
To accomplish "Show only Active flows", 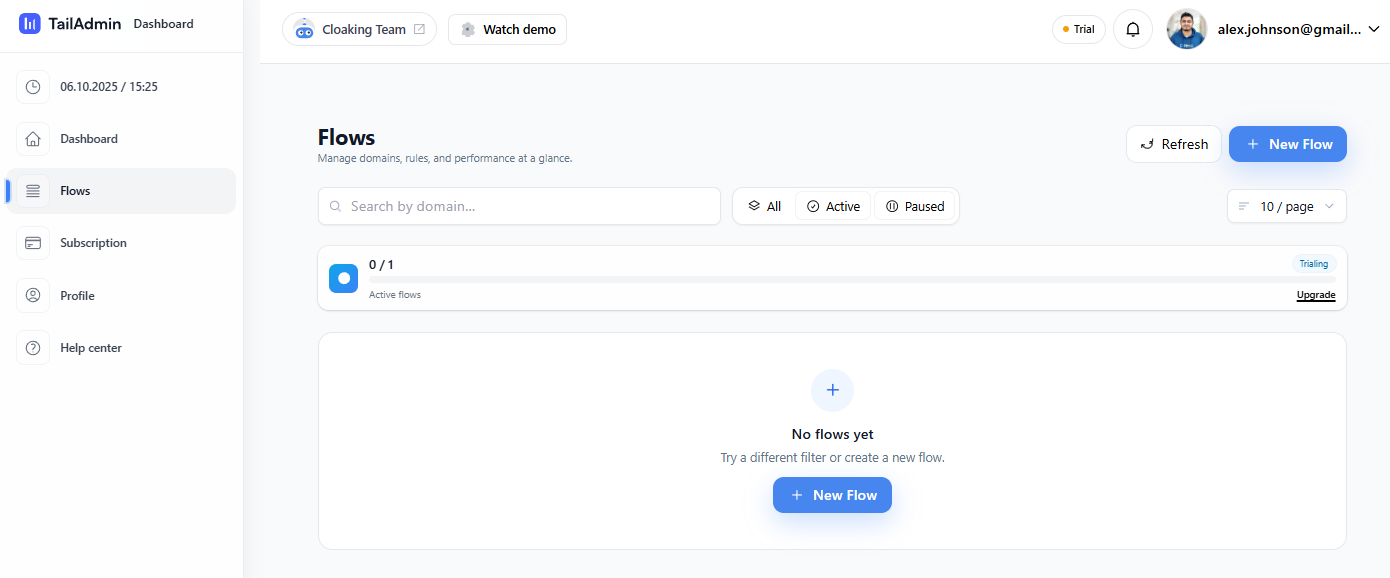I will tap(833, 207).
